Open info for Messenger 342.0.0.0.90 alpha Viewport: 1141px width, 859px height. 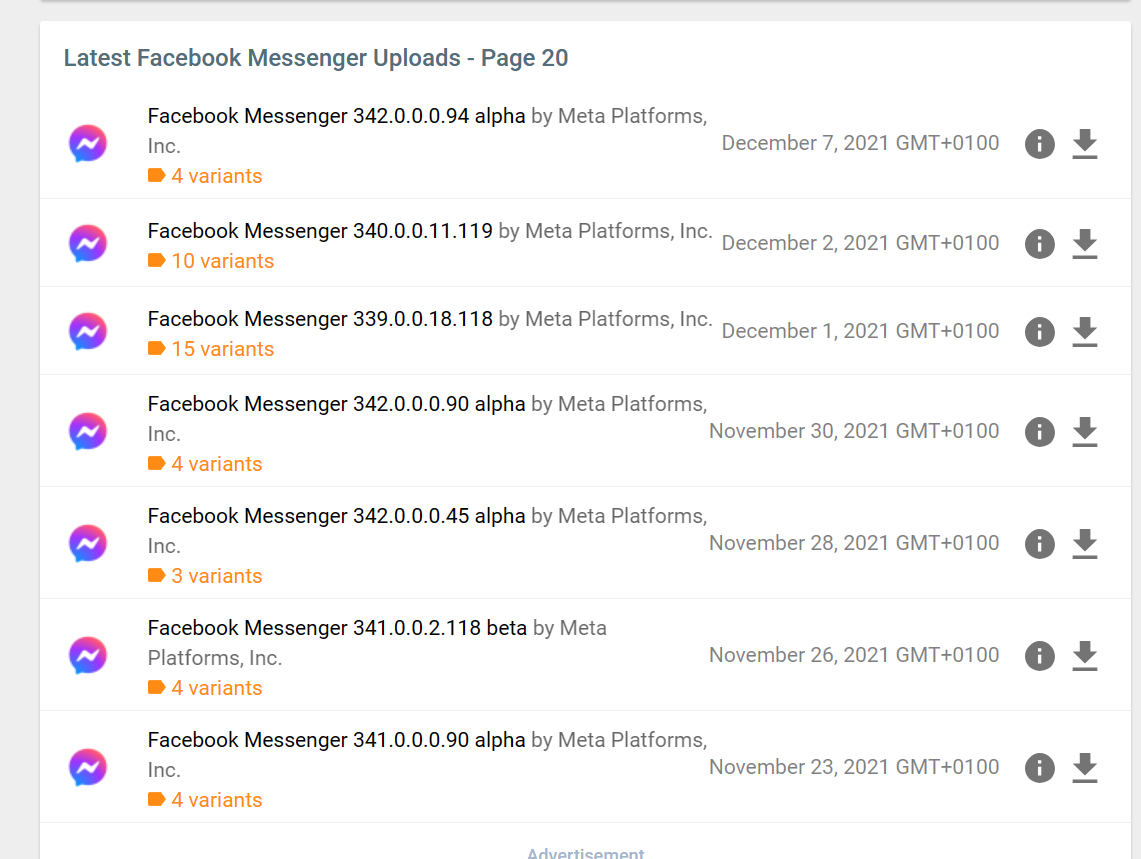pos(1039,432)
